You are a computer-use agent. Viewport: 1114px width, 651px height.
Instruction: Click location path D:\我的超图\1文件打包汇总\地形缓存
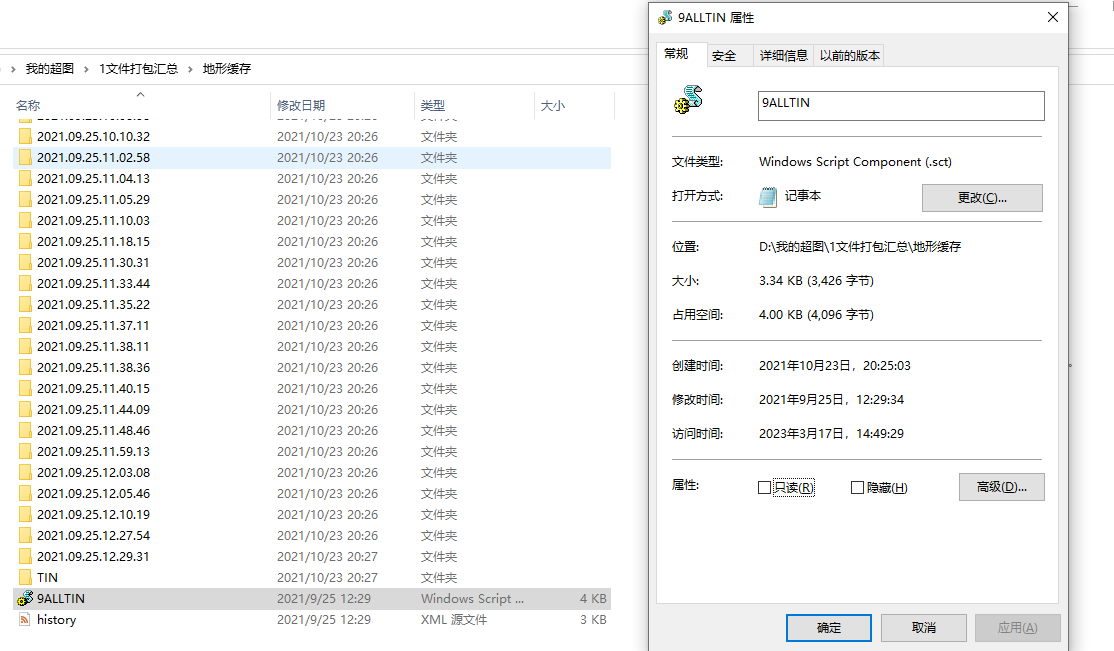(x=860, y=247)
